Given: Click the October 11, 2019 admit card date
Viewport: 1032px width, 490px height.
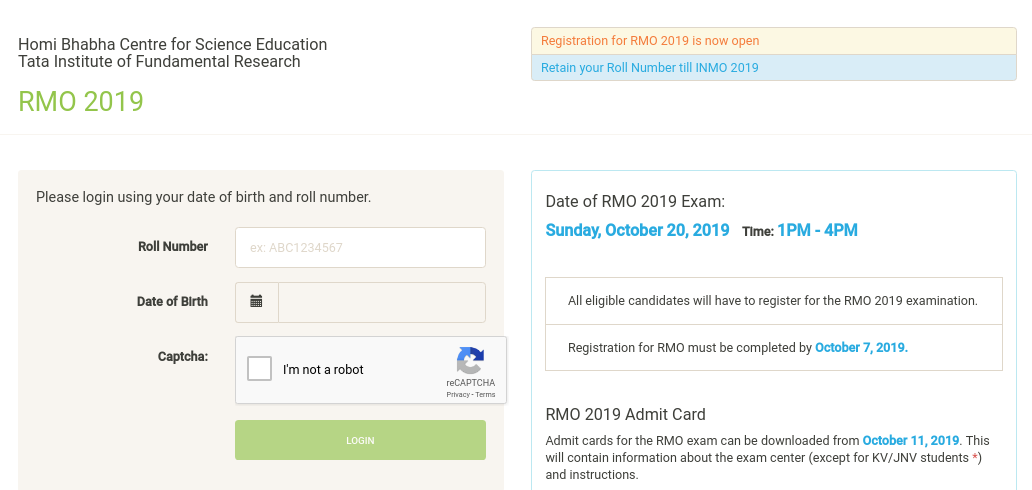Looking at the screenshot, I should click(911, 441).
